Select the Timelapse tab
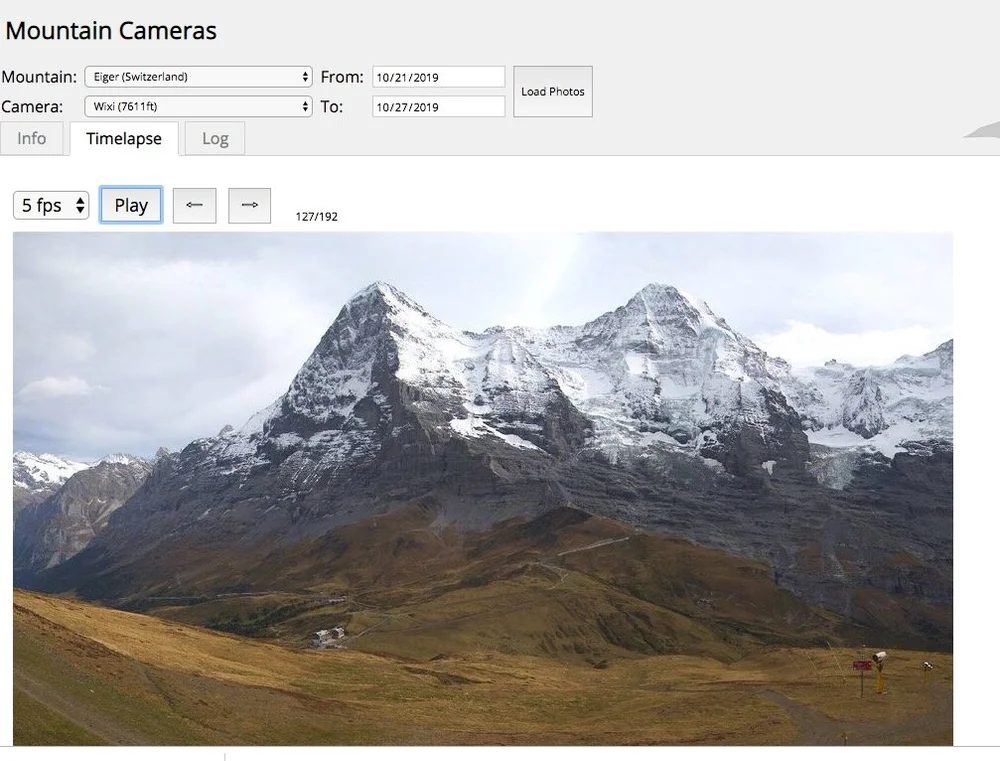 click(123, 139)
